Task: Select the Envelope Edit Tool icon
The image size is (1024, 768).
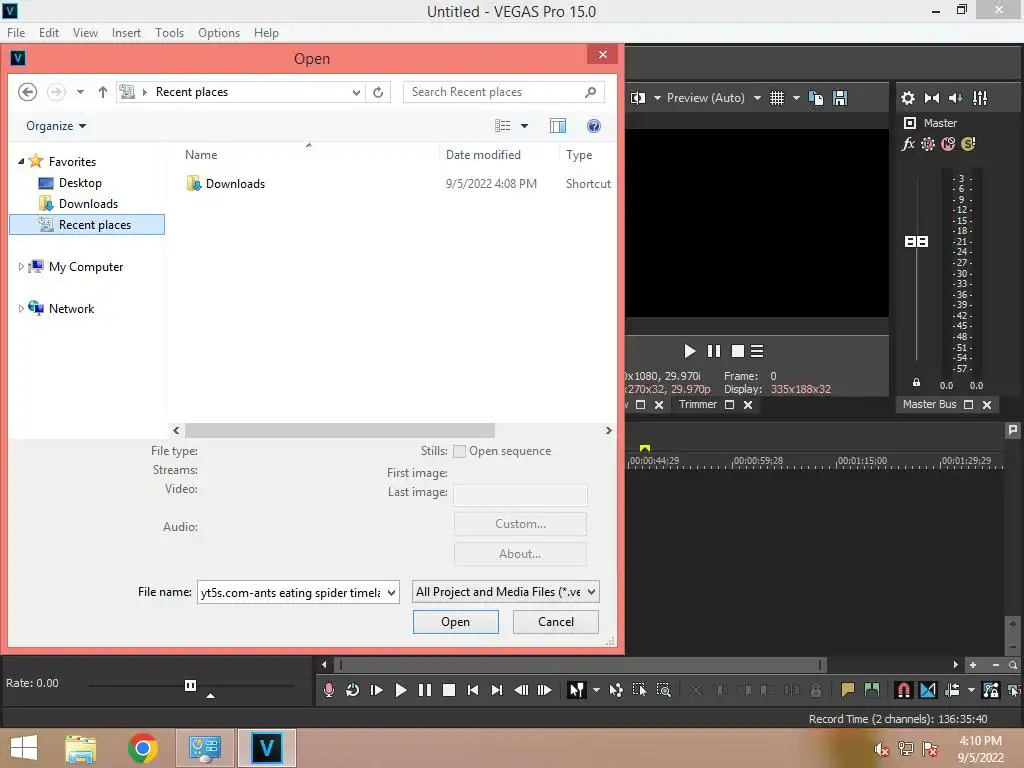Action: 616,690
